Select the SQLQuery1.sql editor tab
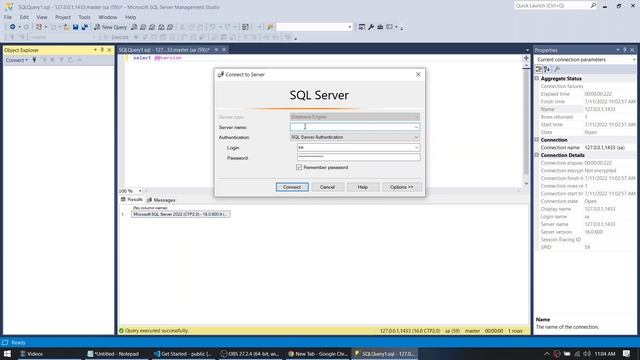The width and height of the screenshot is (640, 360). (163, 50)
